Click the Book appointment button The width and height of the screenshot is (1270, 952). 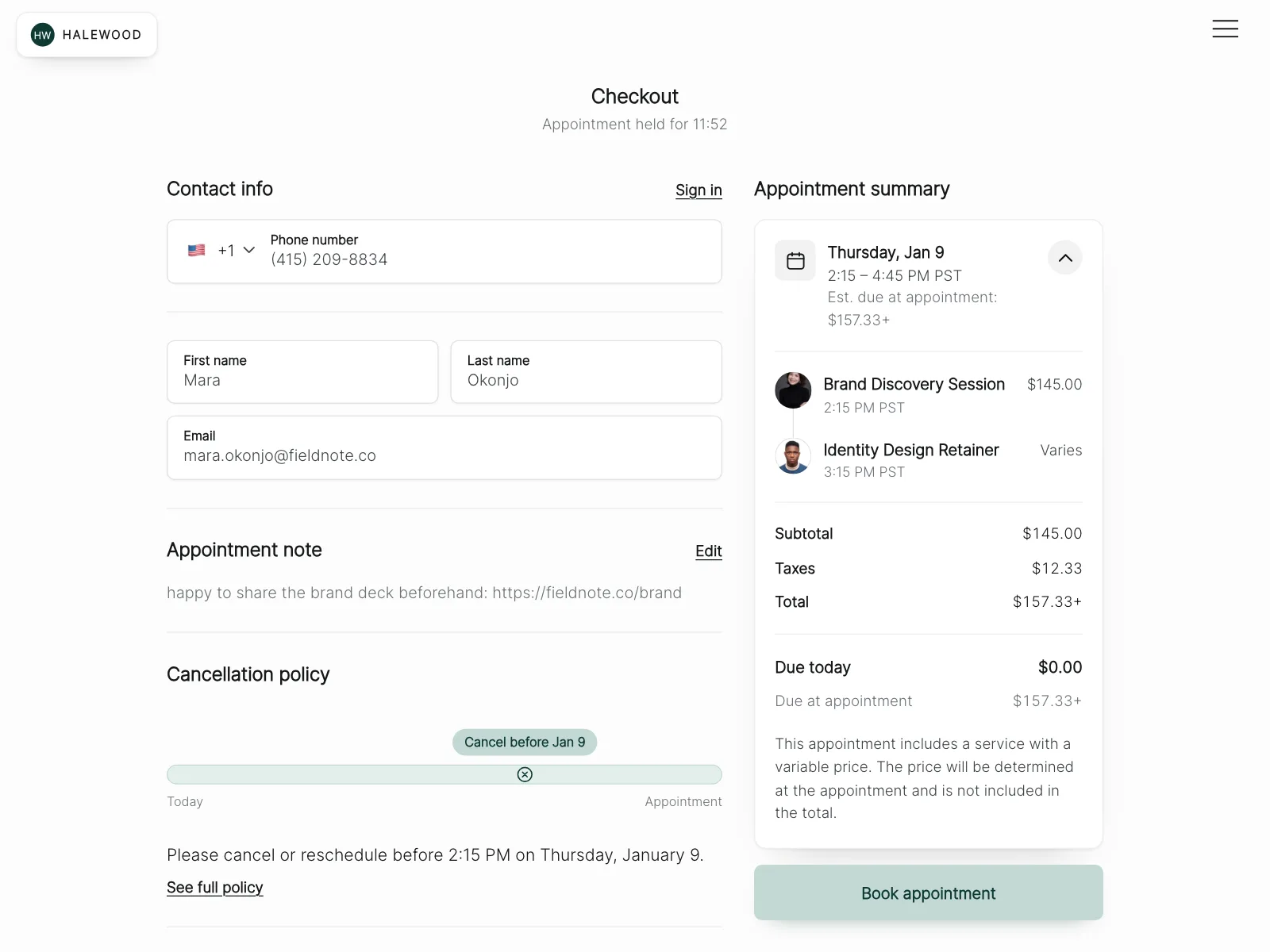coord(929,892)
